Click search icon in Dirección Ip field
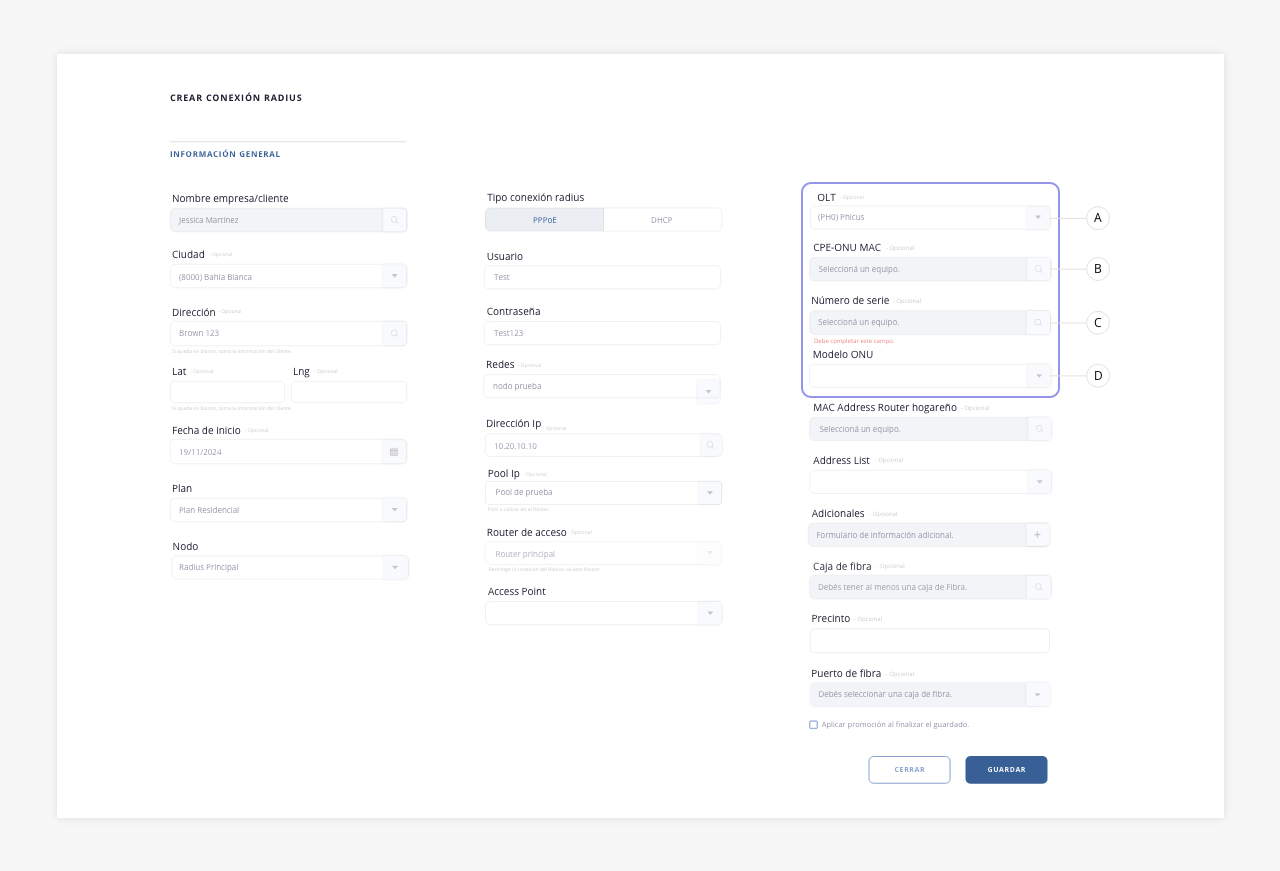Image resolution: width=1280 pixels, height=871 pixels. [x=710, y=445]
